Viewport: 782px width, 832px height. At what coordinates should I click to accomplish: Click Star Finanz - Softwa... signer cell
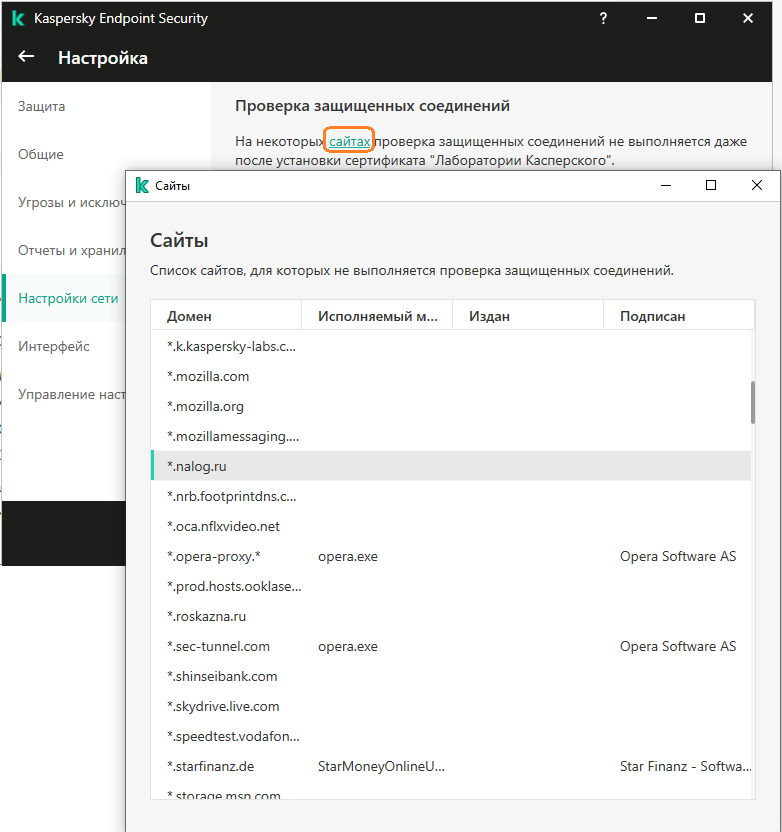(x=685, y=766)
